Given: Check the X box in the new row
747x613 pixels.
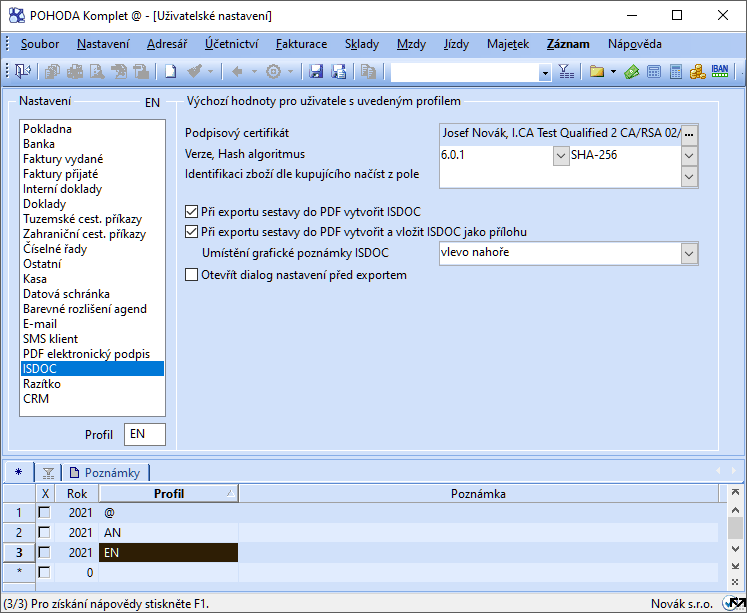Looking at the screenshot, I should pos(44,573).
